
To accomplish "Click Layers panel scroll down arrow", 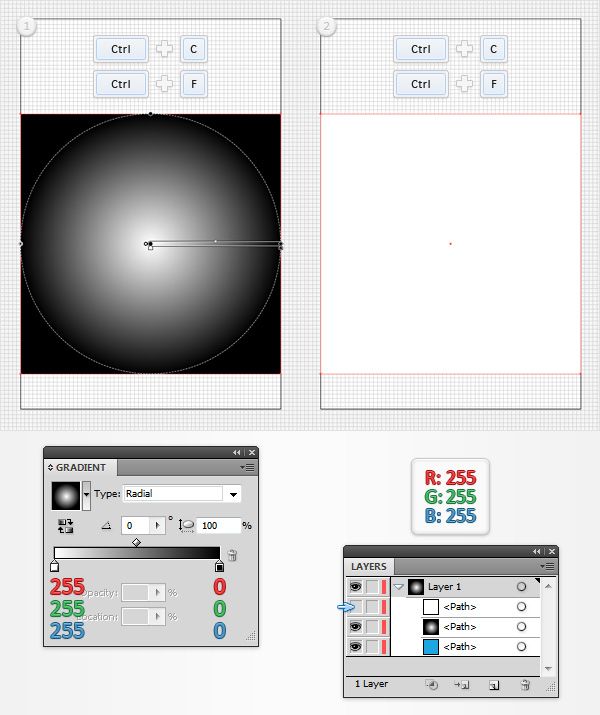I will pos(548,668).
